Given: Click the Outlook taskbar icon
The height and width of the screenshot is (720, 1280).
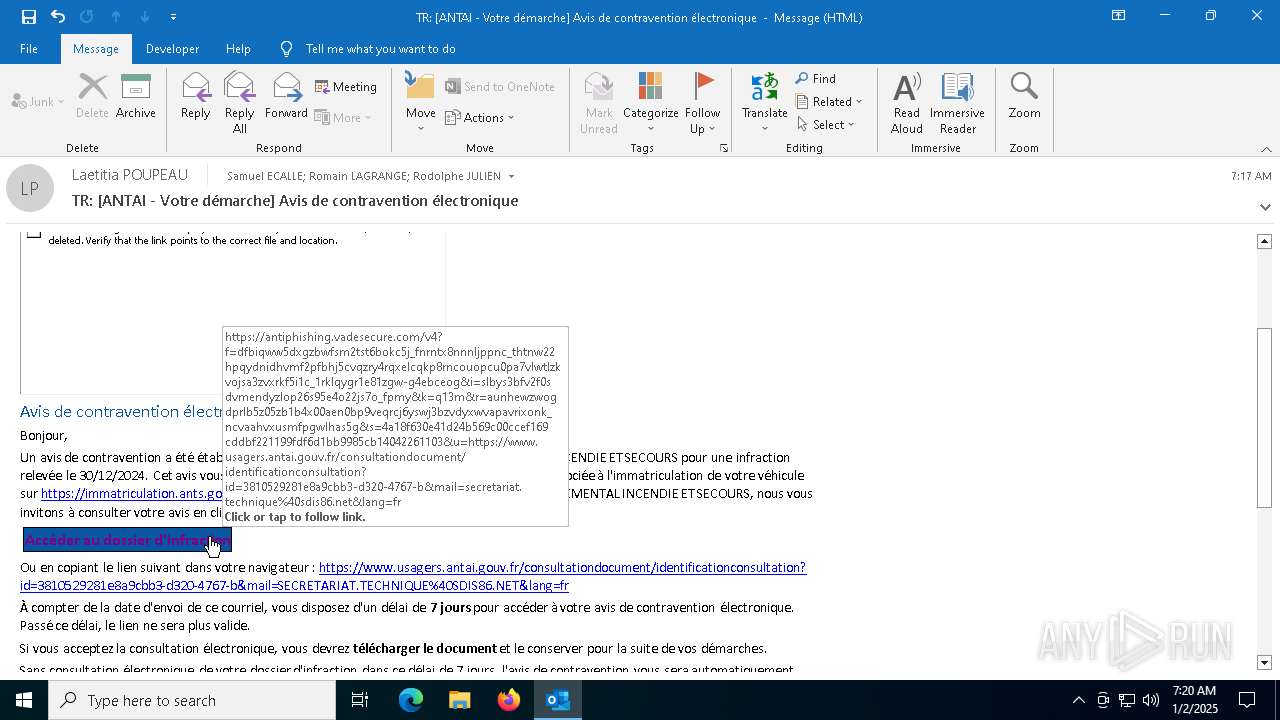Looking at the screenshot, I should (x=558, y=700).
